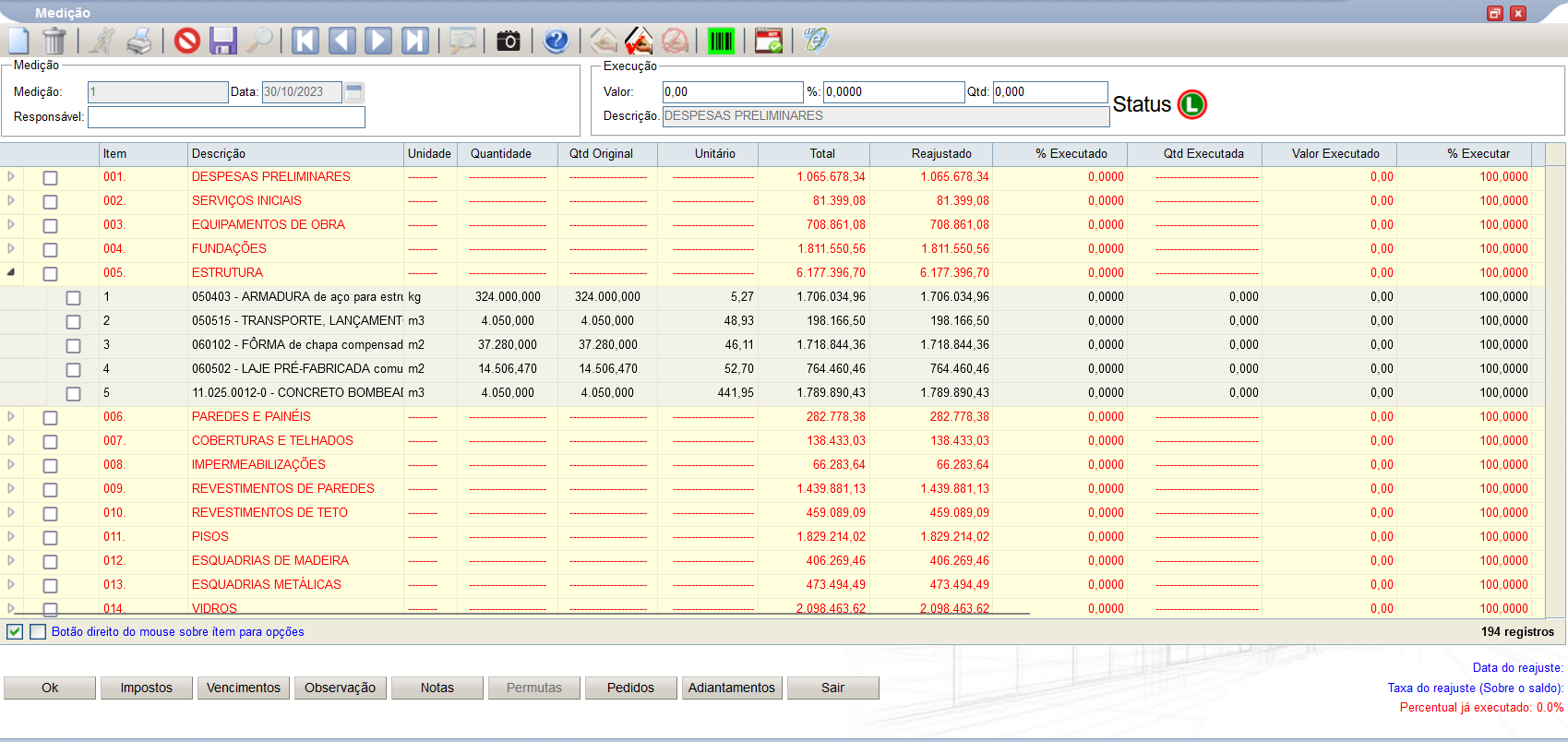Click the calendar with green check icon
1568x742 pixels.
coord(769,41)
